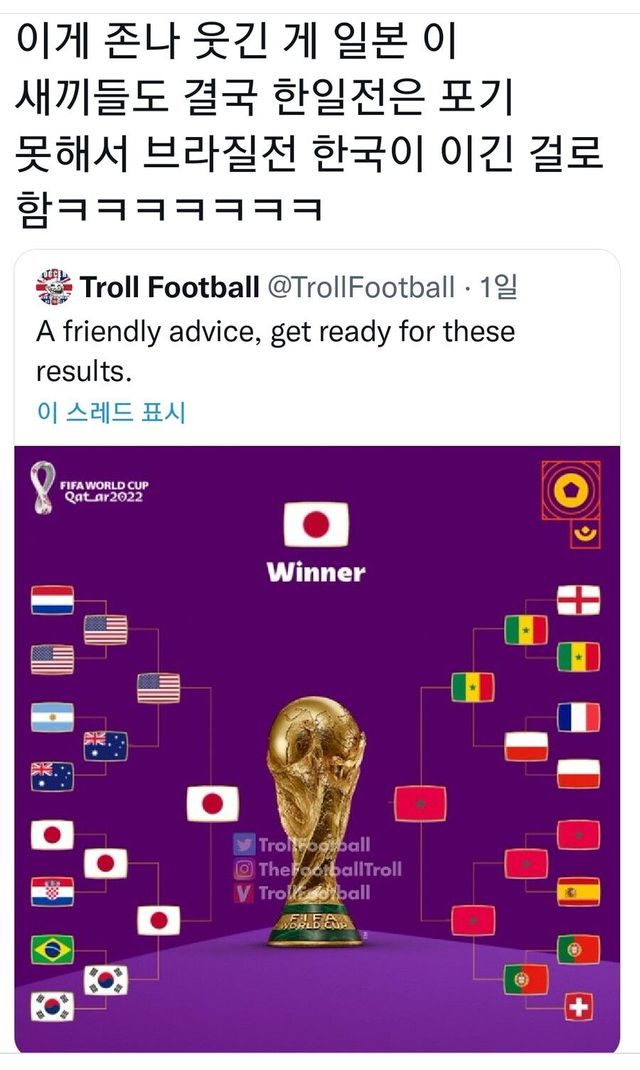640x1070 pixels.
Task: Click the white Winner label text
Action: pyautogui.click(x=316, y=573)
